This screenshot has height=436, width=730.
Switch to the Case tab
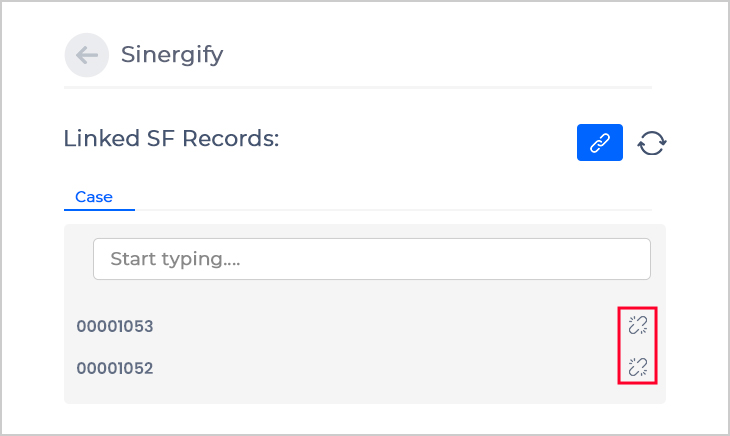[x=94, y=197]
